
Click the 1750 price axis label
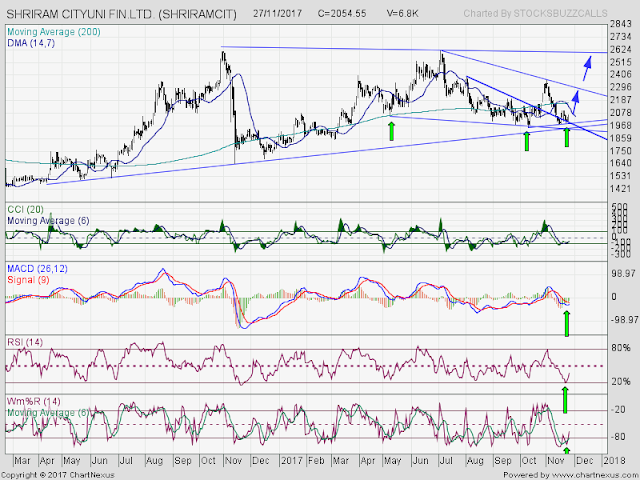(x=621, y=151)
